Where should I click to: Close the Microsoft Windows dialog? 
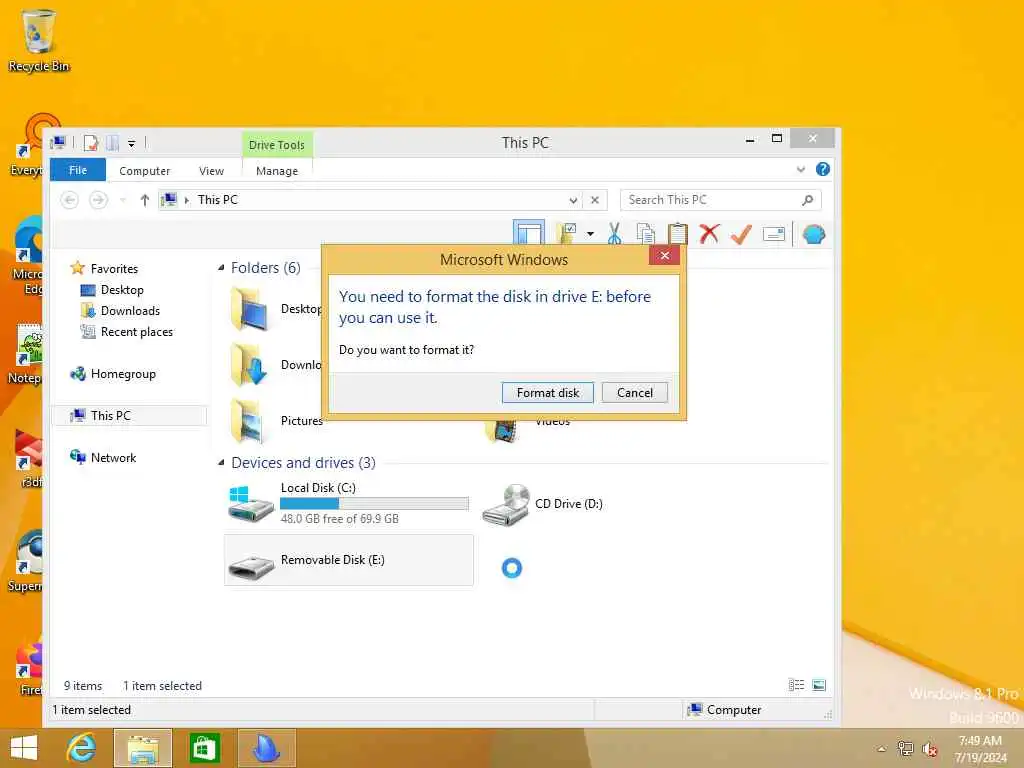664,255
